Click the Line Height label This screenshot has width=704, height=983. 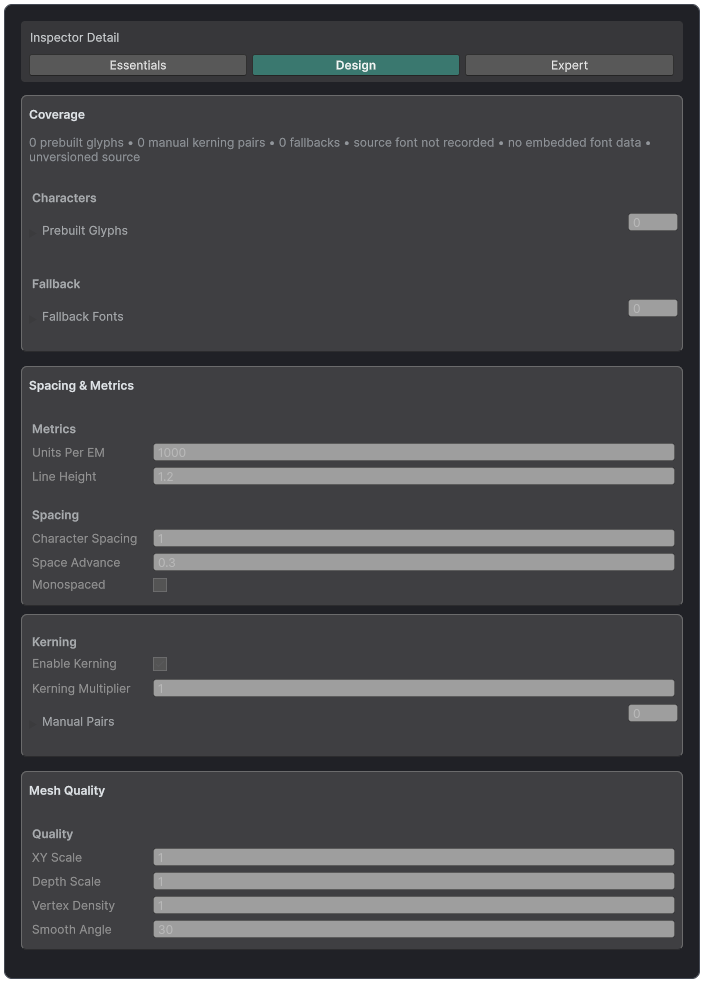pyautogui.click(x=64, y=476)
